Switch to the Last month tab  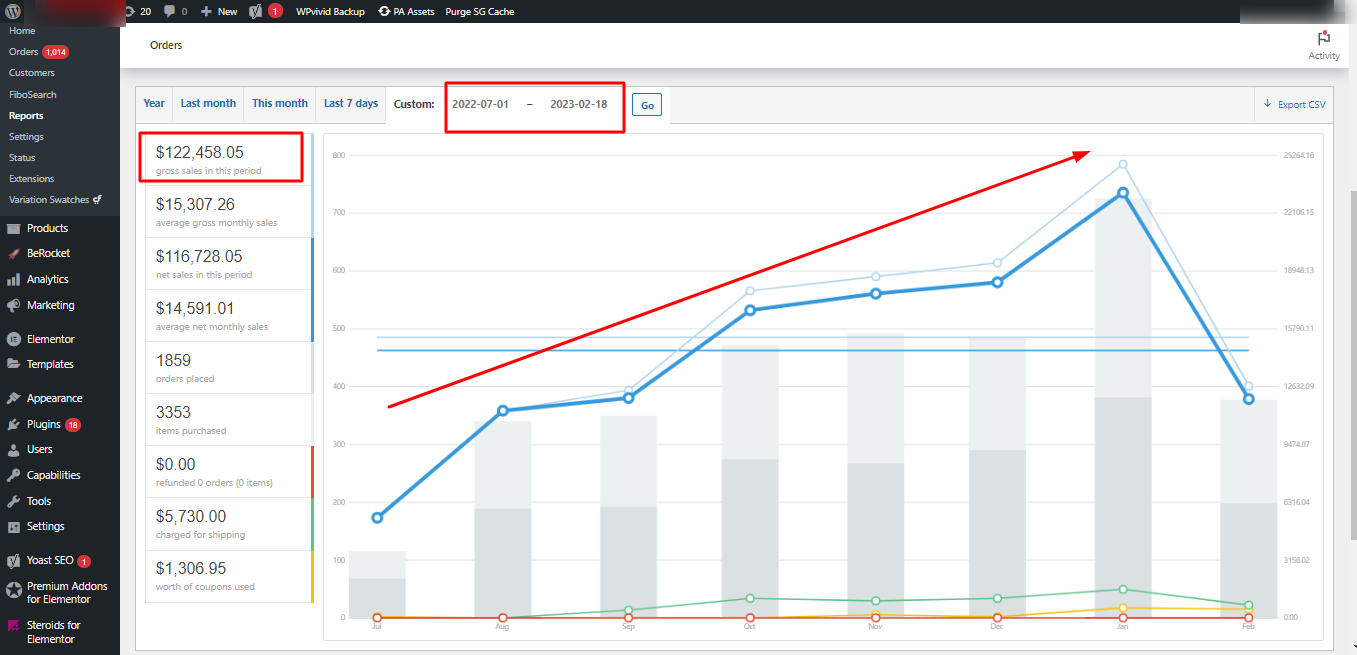(208, 104)
